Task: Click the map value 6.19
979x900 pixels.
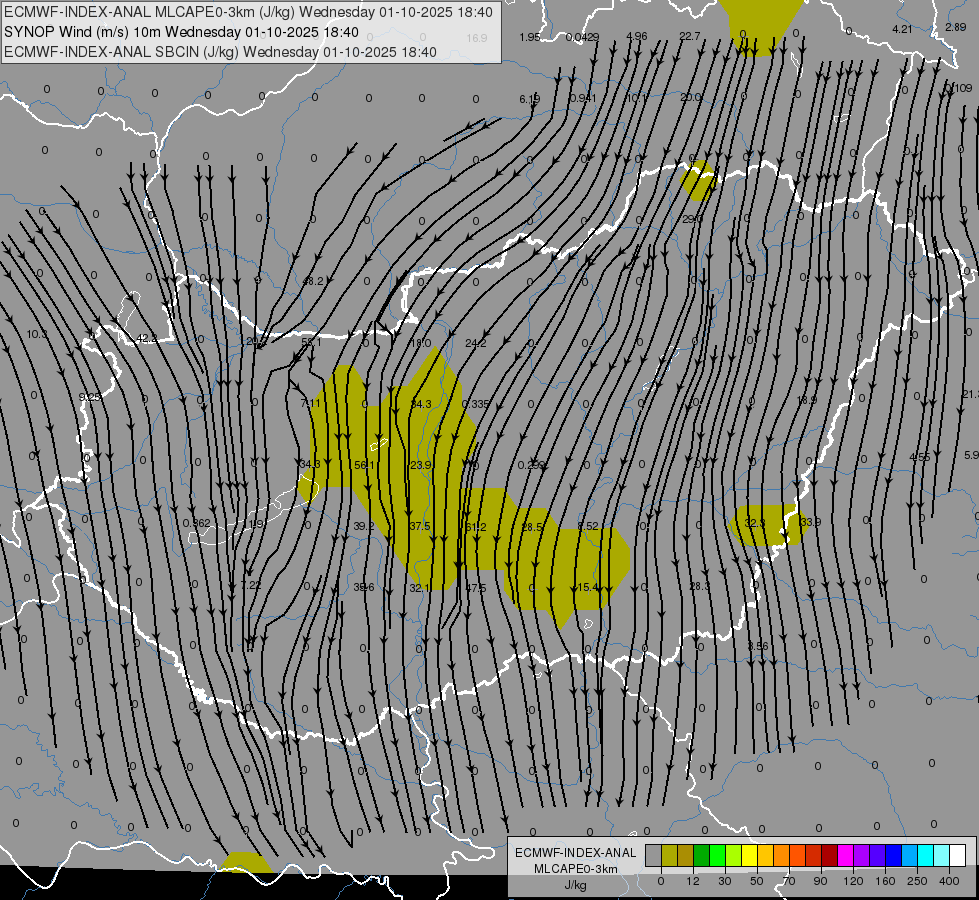Action: (x=529, y=99)
